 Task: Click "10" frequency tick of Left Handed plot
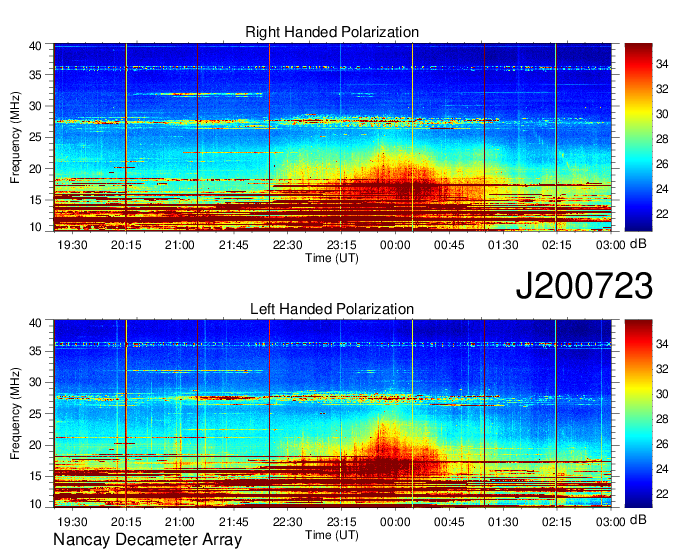pos(36,504)
